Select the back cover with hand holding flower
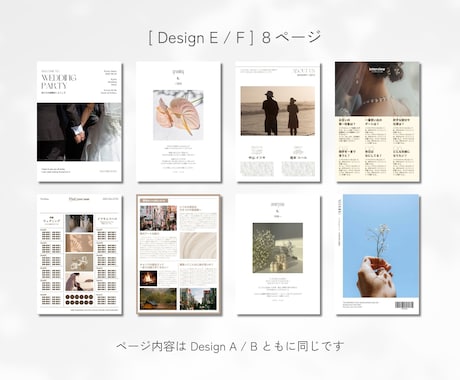 (377, 254)
